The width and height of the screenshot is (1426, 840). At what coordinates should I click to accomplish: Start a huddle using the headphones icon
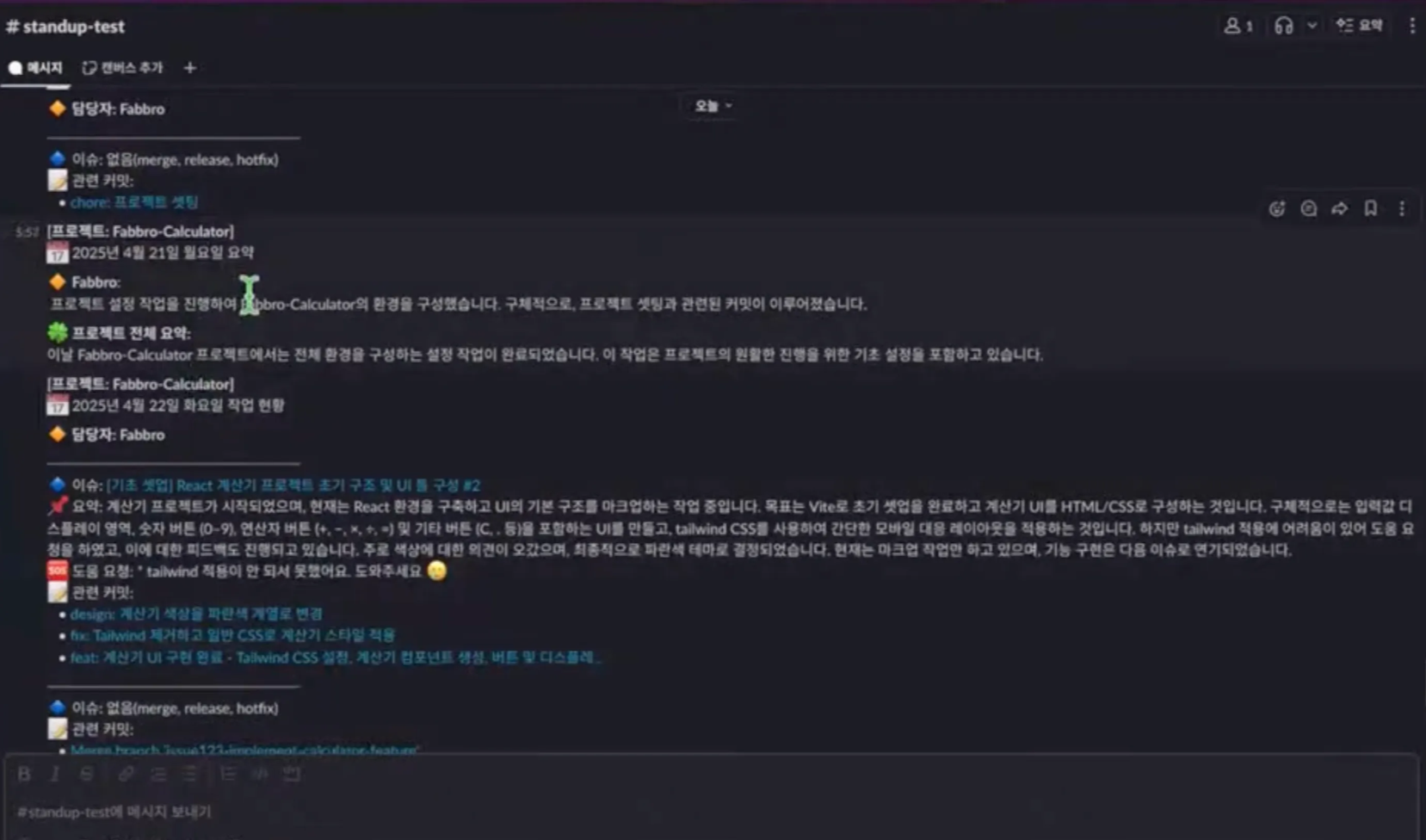[1283, 26]
